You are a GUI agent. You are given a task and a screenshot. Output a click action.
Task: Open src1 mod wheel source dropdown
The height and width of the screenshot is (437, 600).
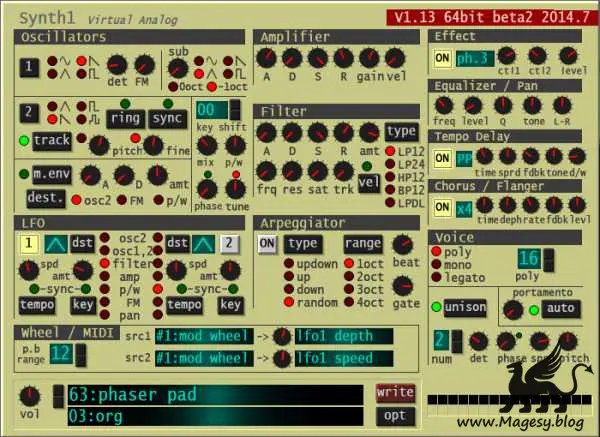click(x=204, y=336)
